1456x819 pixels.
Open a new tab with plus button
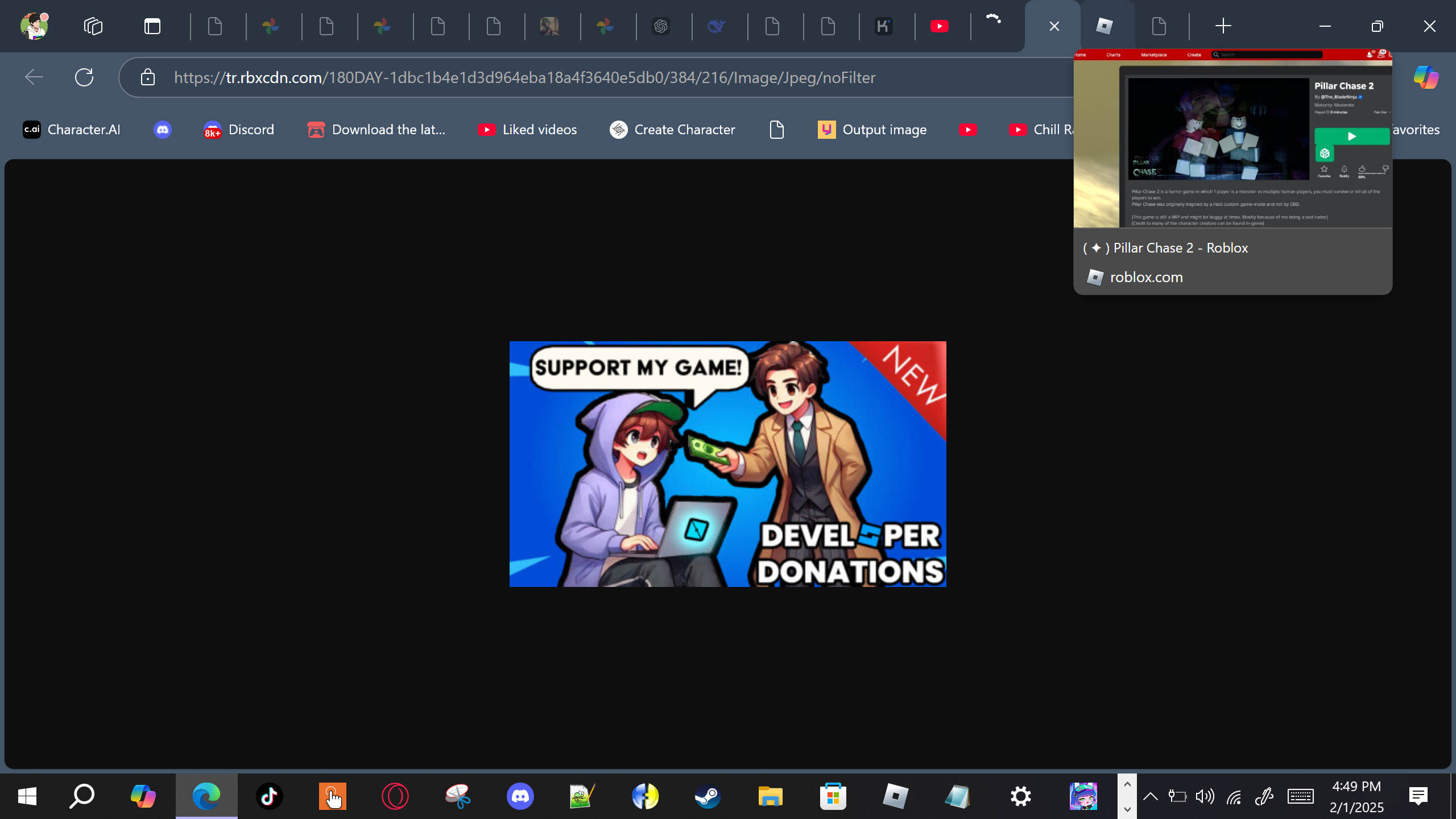(1223, 26)
